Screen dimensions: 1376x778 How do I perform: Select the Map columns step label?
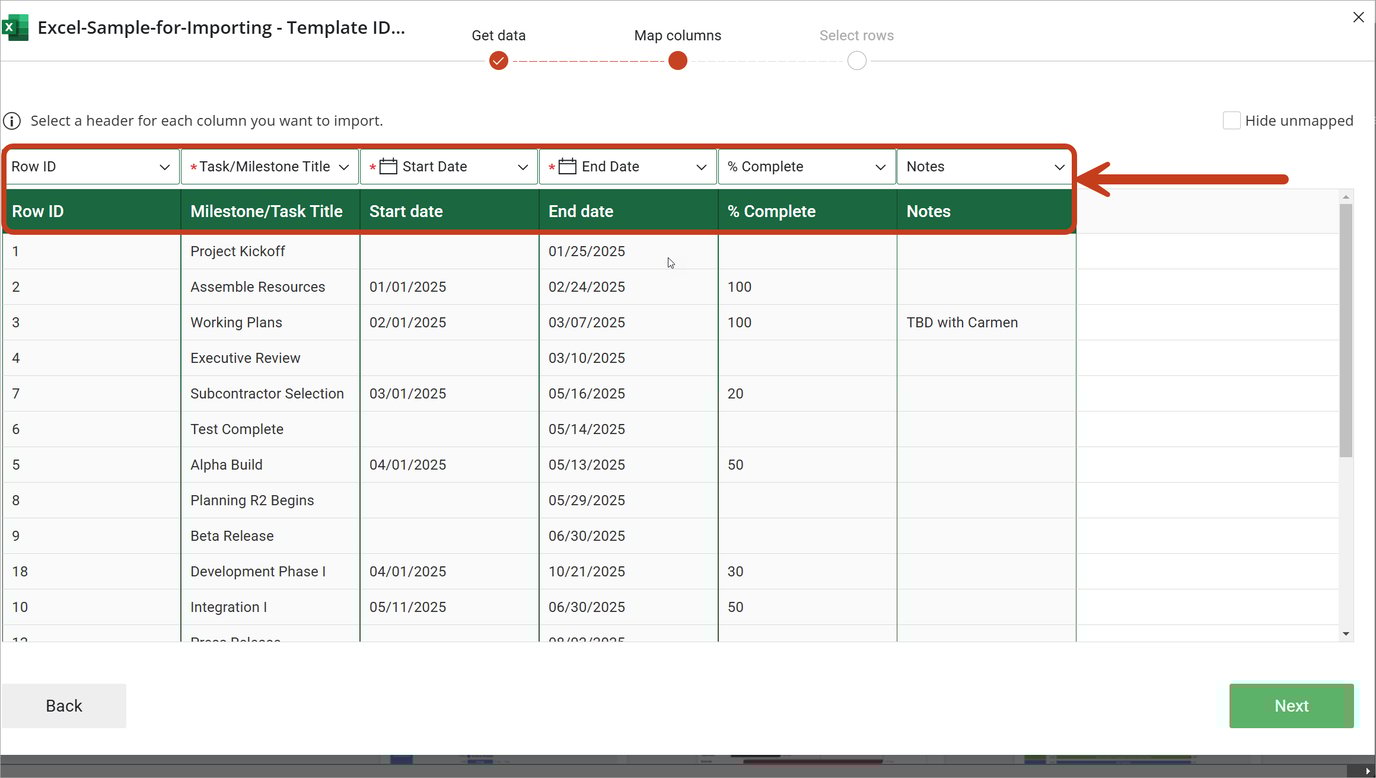(677, 35)
